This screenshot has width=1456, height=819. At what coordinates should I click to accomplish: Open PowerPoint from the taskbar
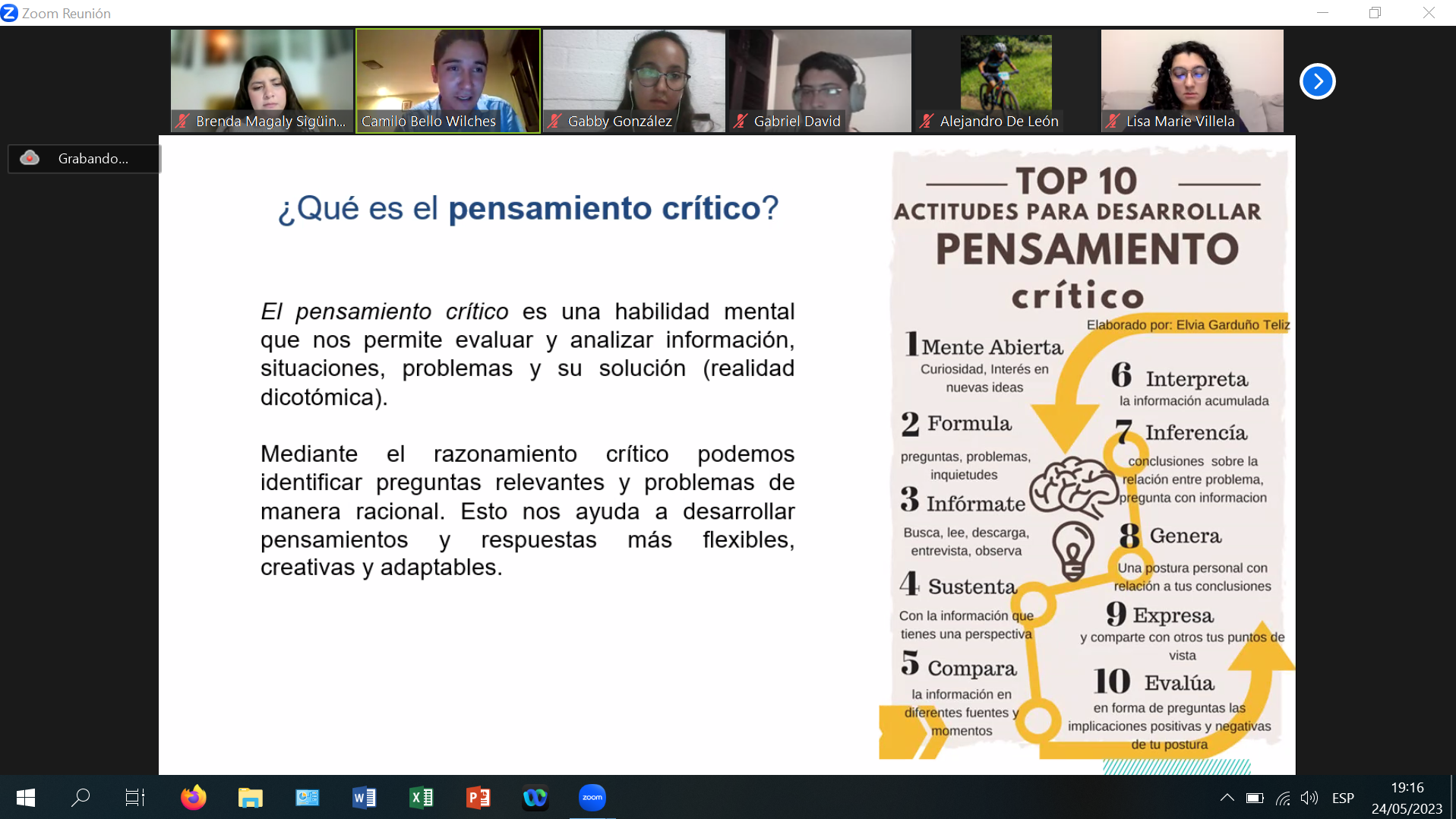pyautogui.click(x=478, y=797)
